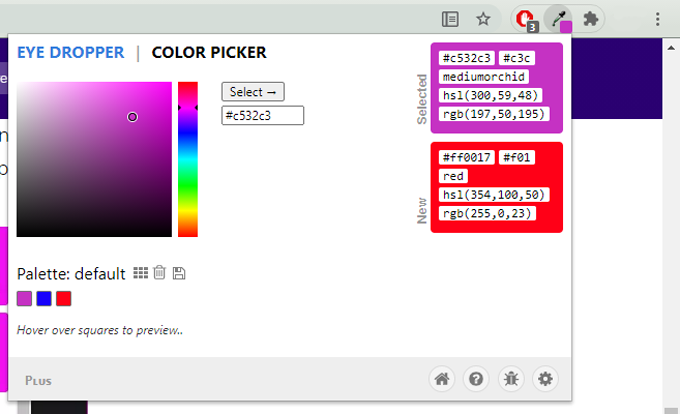
Task: Copy the red color name
Action: point(453,176)
